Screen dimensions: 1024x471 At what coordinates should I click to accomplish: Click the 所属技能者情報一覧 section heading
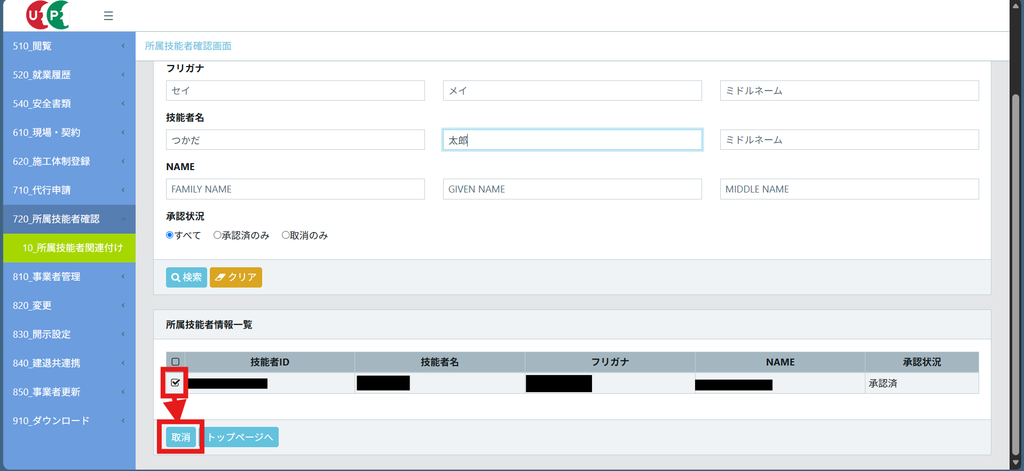click(x=209, y=325)
